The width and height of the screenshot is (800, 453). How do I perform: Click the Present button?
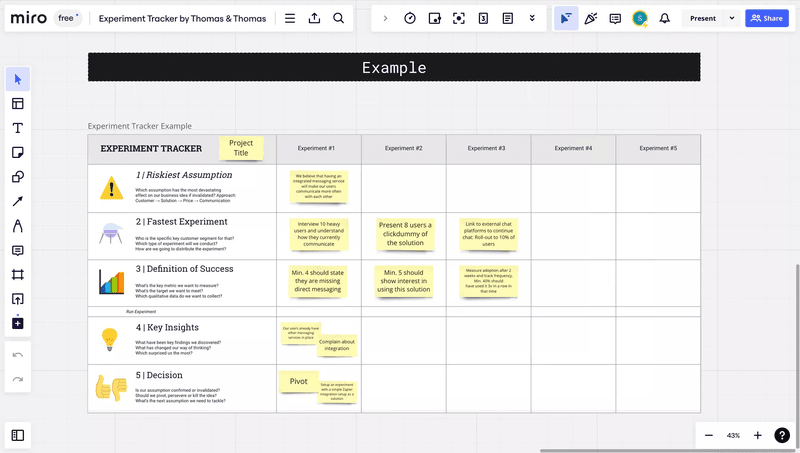click(703, 18)
